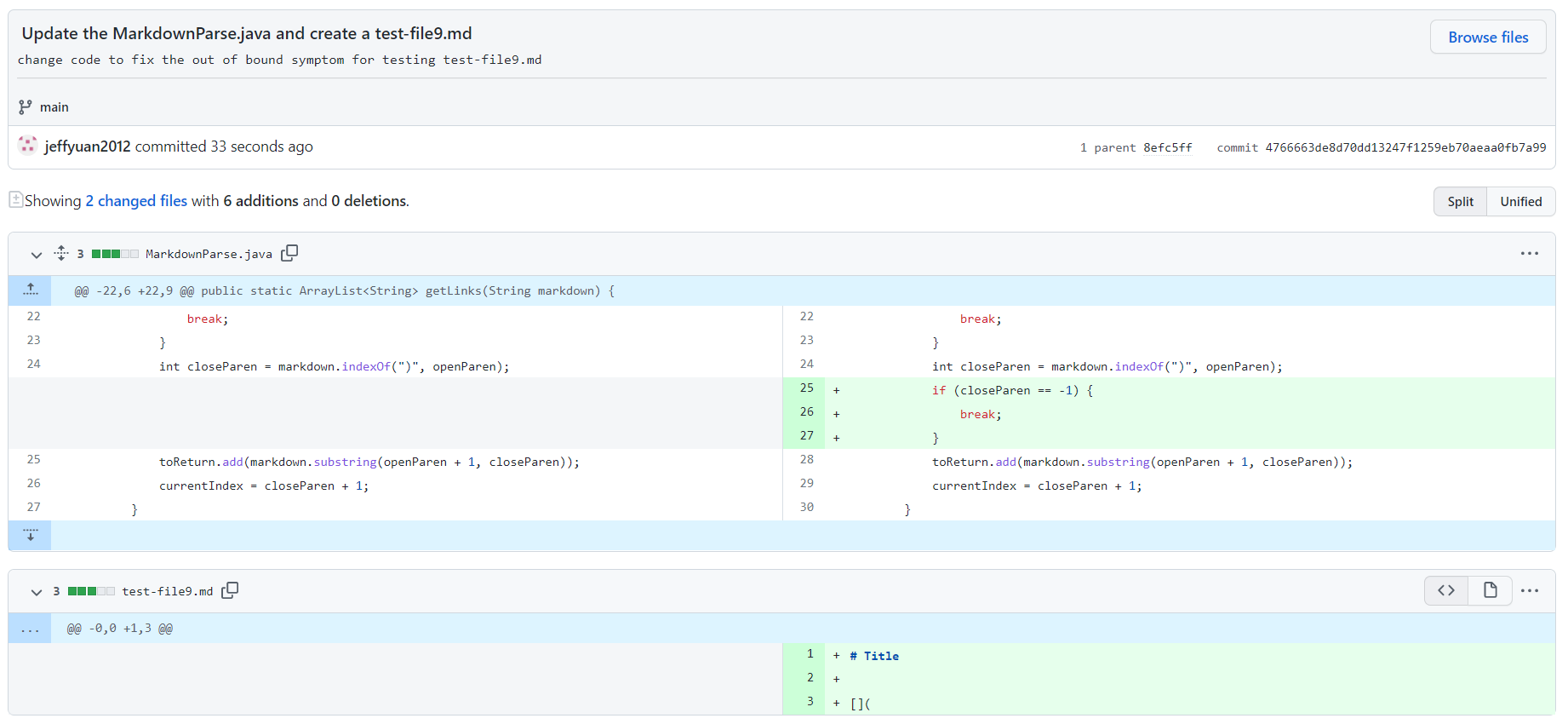The width and height of the screenshot is (1568, 724).
Task: Click right-side line number 25
Action: point(806,388)
